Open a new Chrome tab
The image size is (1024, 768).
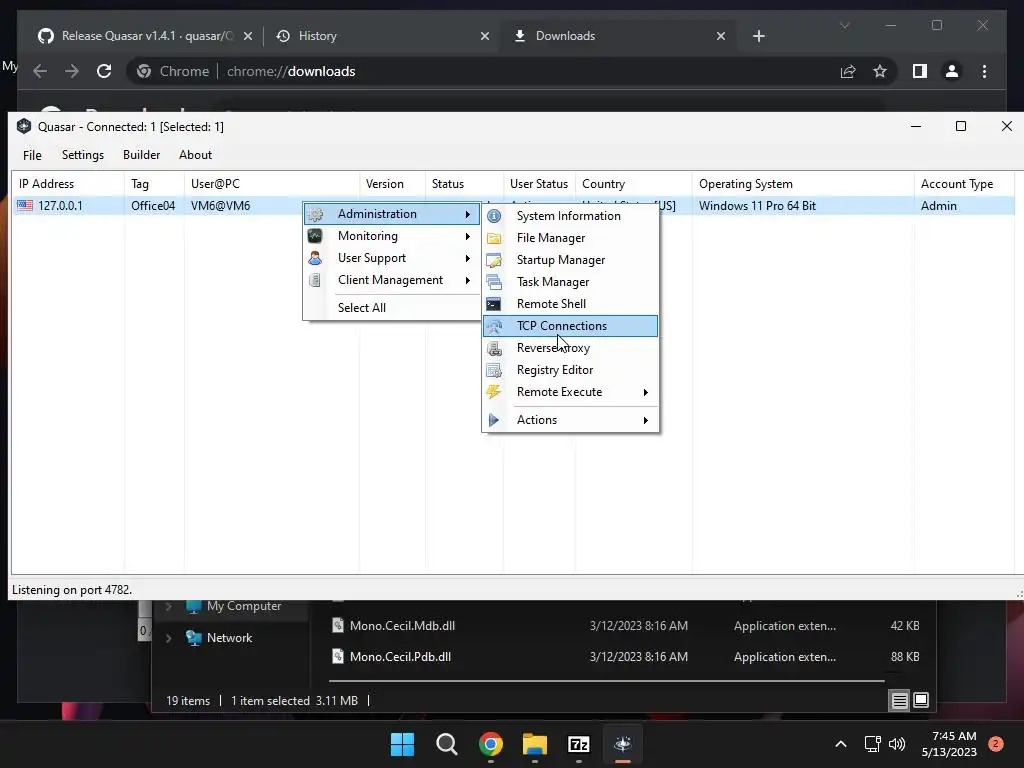pyautogui.click(x=759, y=36)
